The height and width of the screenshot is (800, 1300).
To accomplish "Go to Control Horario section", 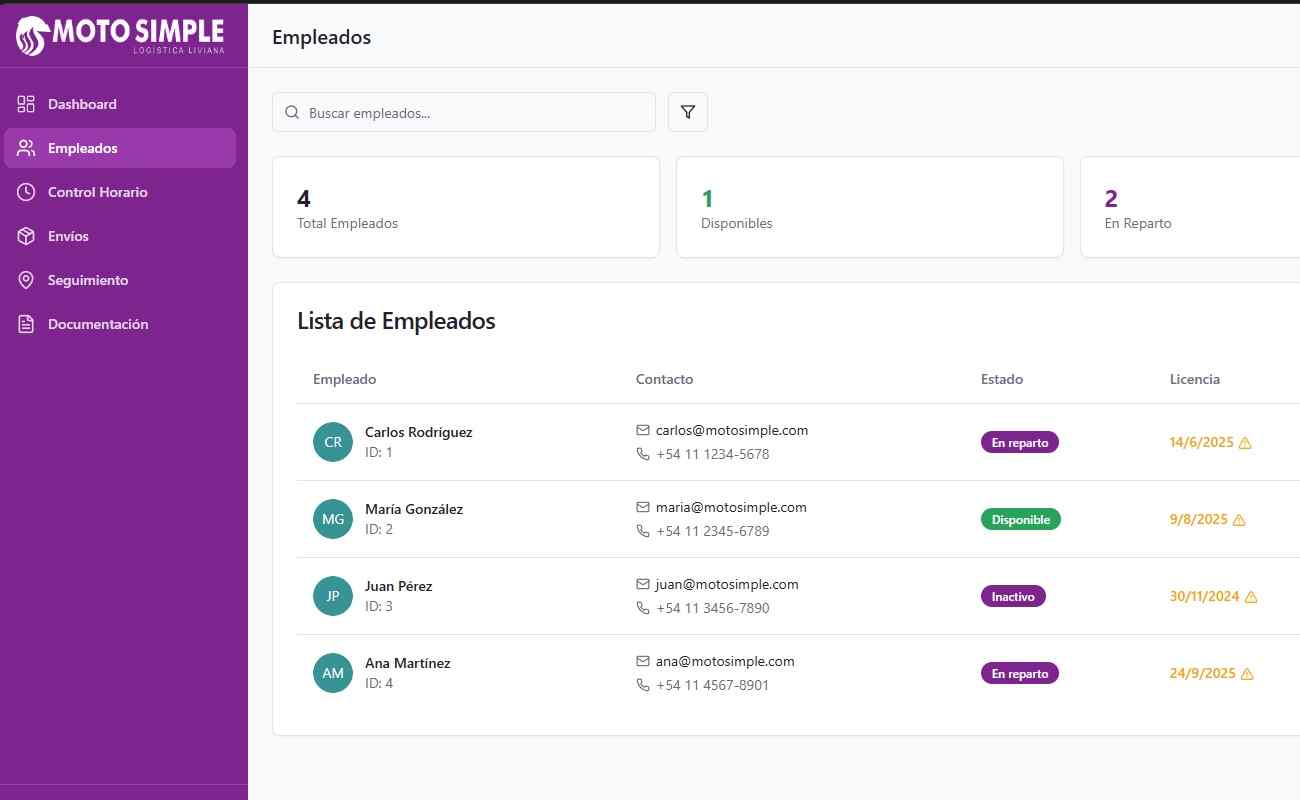I will (x=120, y=192).
